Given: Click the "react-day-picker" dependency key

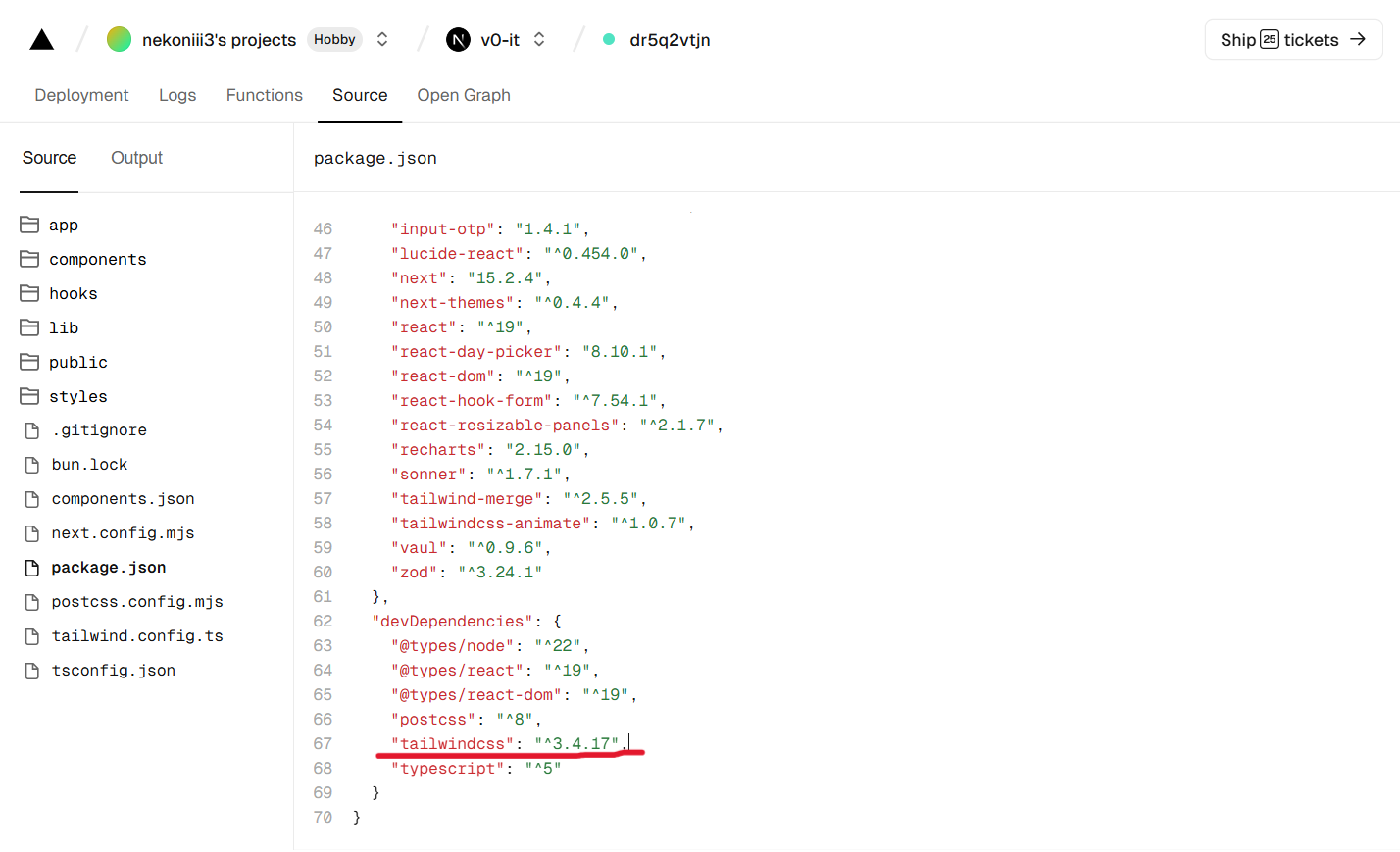Looking at the screenshot, I should (475, 352).
